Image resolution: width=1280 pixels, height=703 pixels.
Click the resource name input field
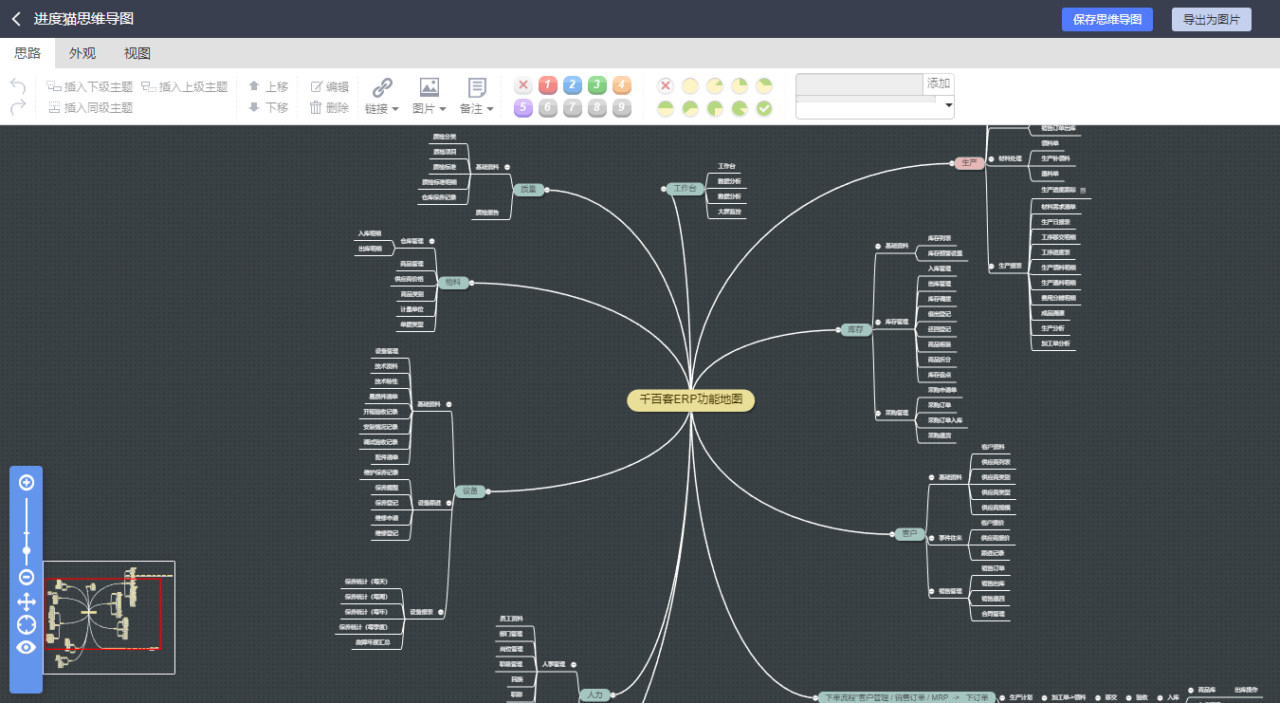click(x=859, y=84)
